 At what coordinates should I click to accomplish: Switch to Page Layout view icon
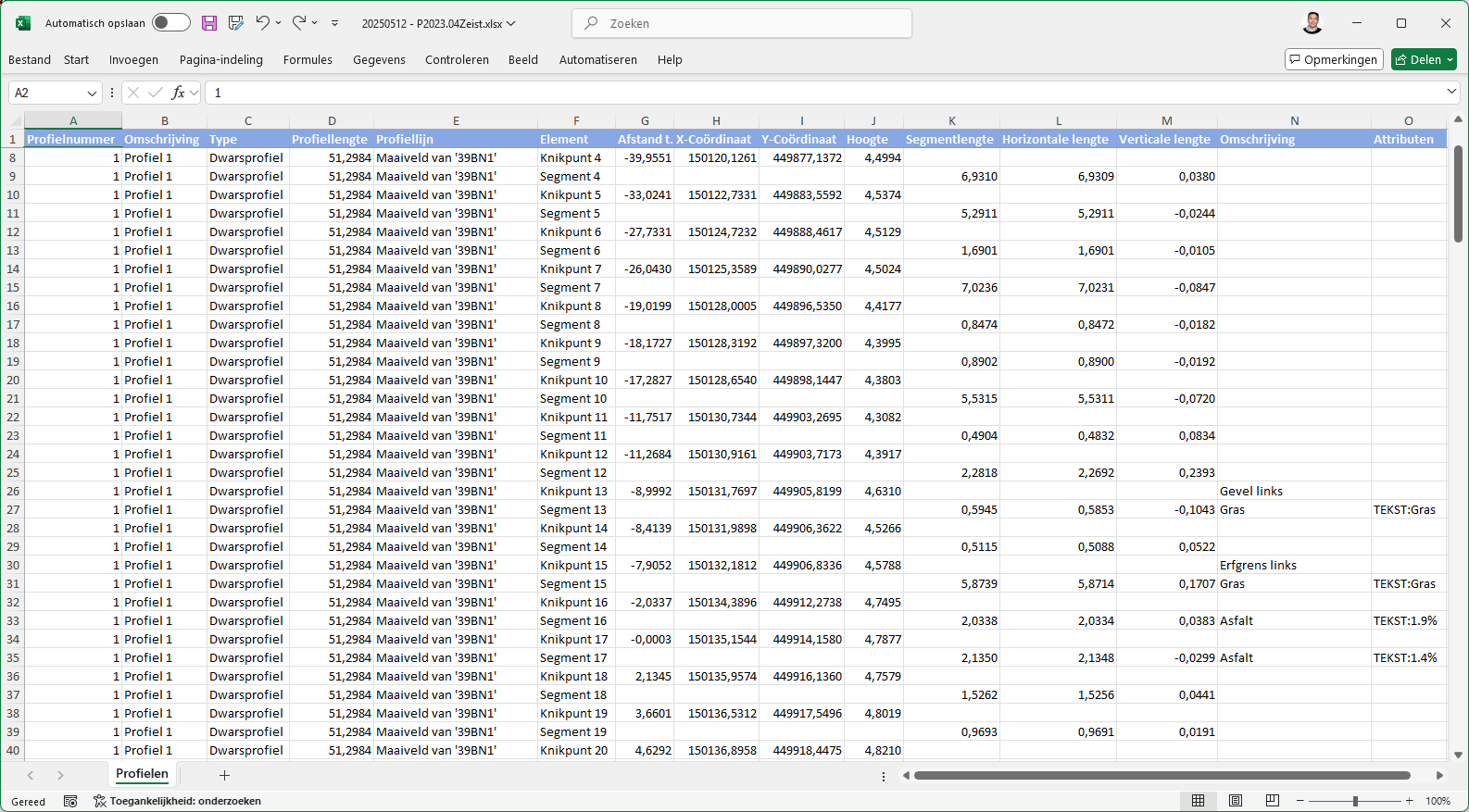pos(1236,801)
